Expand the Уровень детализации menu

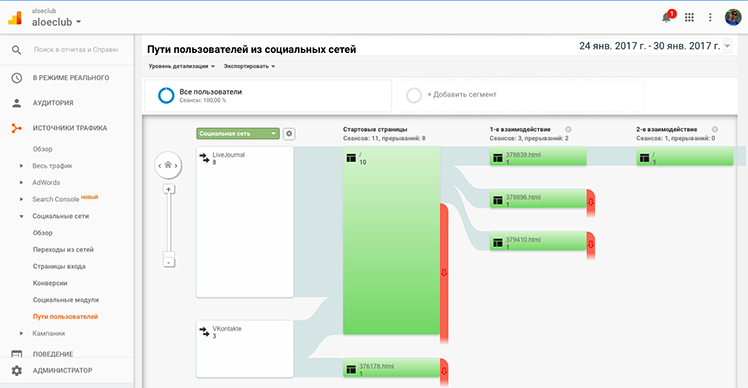pos(181,66)
